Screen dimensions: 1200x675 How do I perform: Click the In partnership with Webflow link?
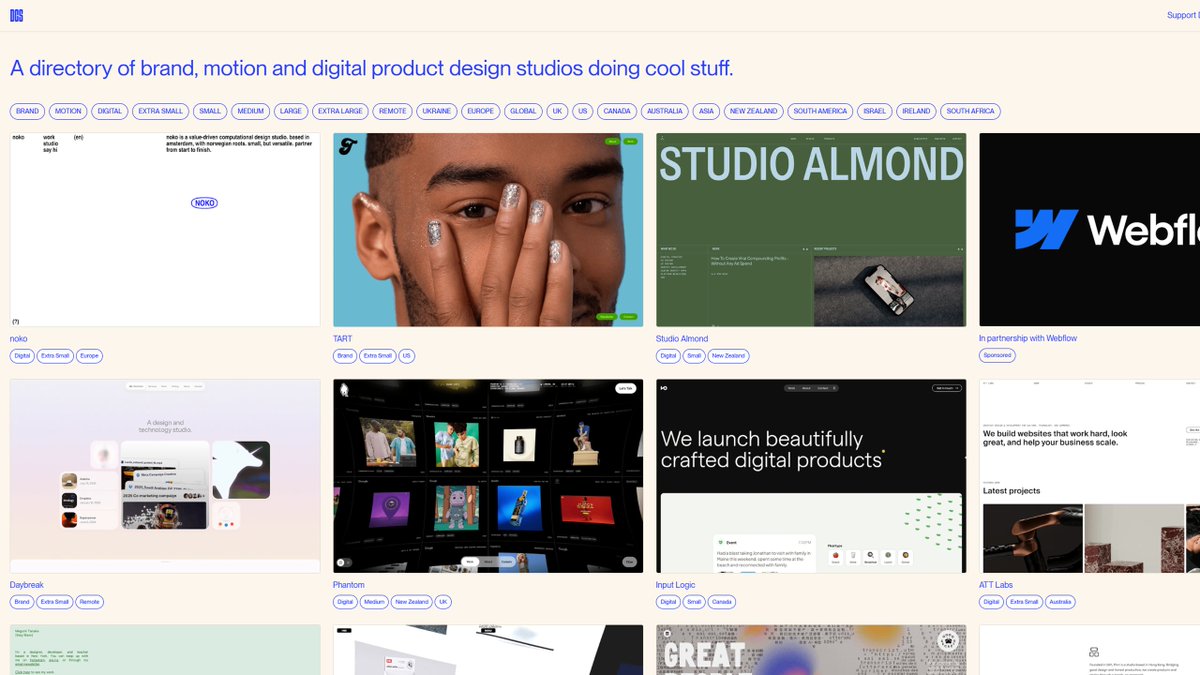[1028, 339]
